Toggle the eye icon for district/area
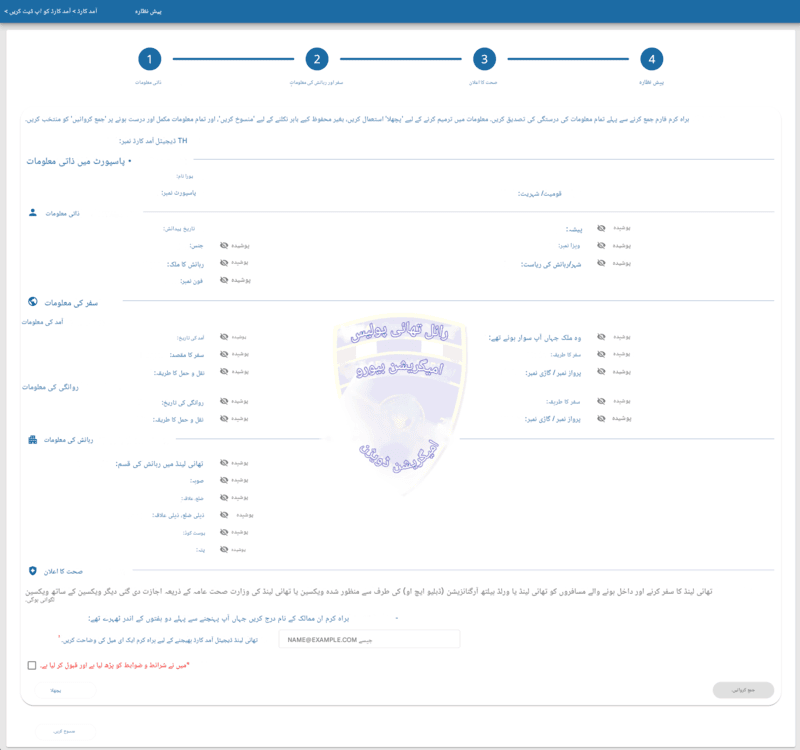This screenshot has height=750, width=800. (224, 497)
